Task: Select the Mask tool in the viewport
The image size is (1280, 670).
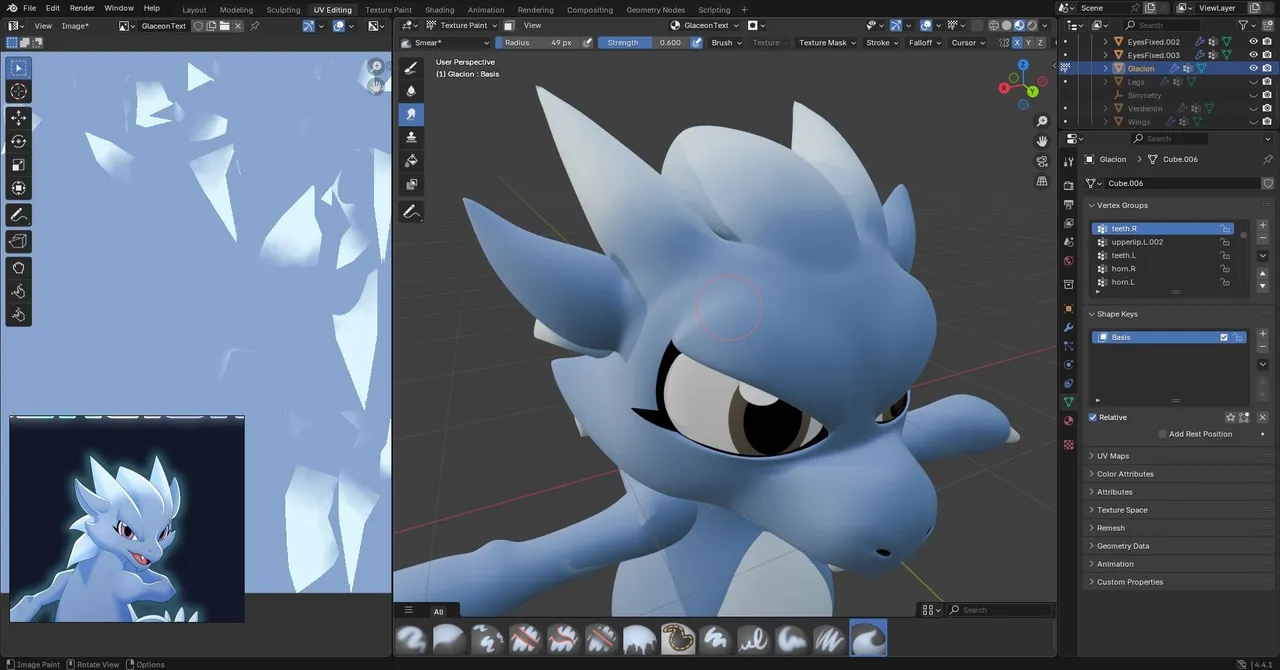Action: point(411,185)
